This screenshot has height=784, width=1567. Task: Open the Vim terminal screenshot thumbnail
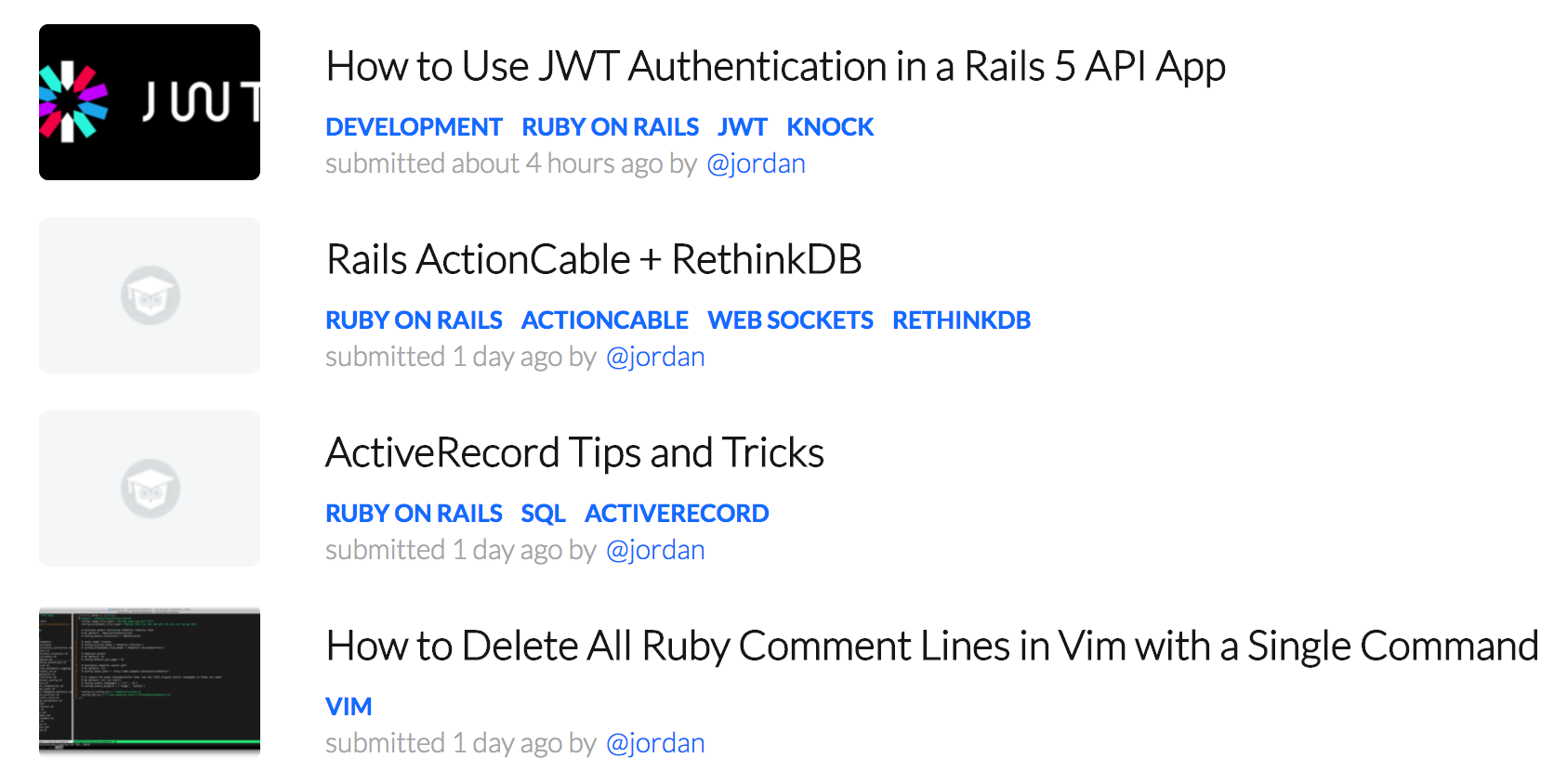pos(150,681)
